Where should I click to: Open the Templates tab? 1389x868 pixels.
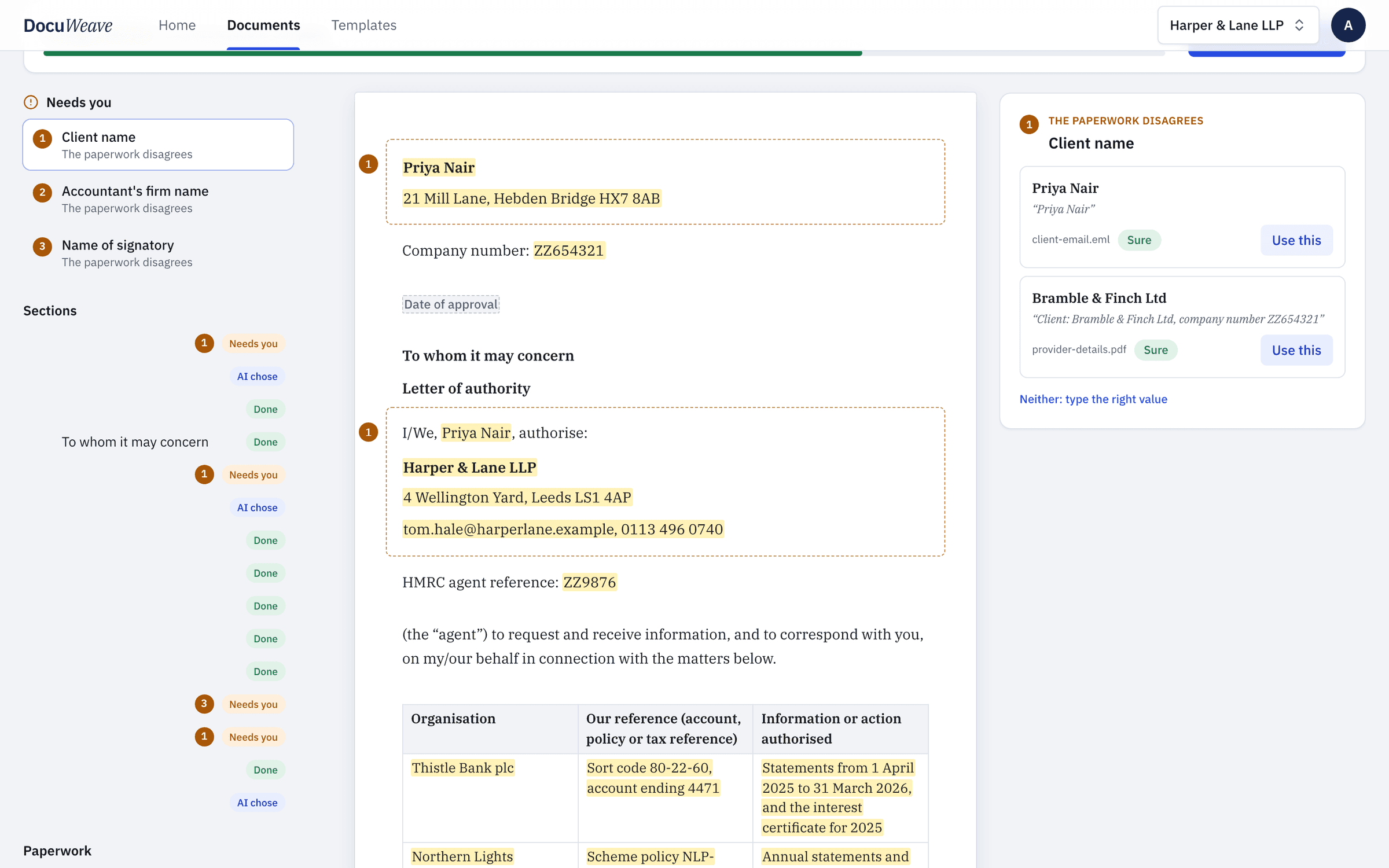click(x=363, y=25)
